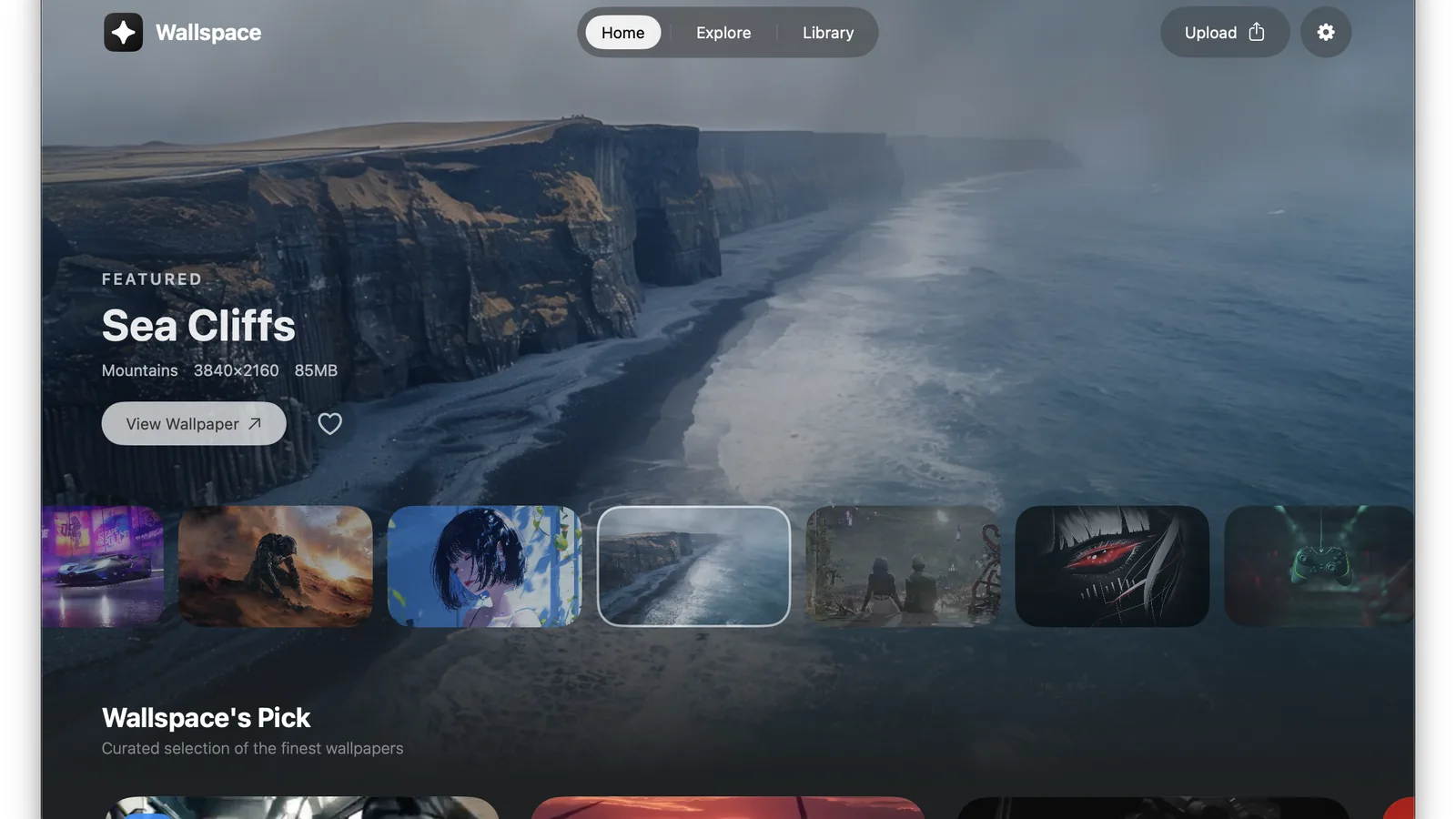Open the Library tab
The width and height of the screenshot is (1456, 819).
[x=828, y=33]
